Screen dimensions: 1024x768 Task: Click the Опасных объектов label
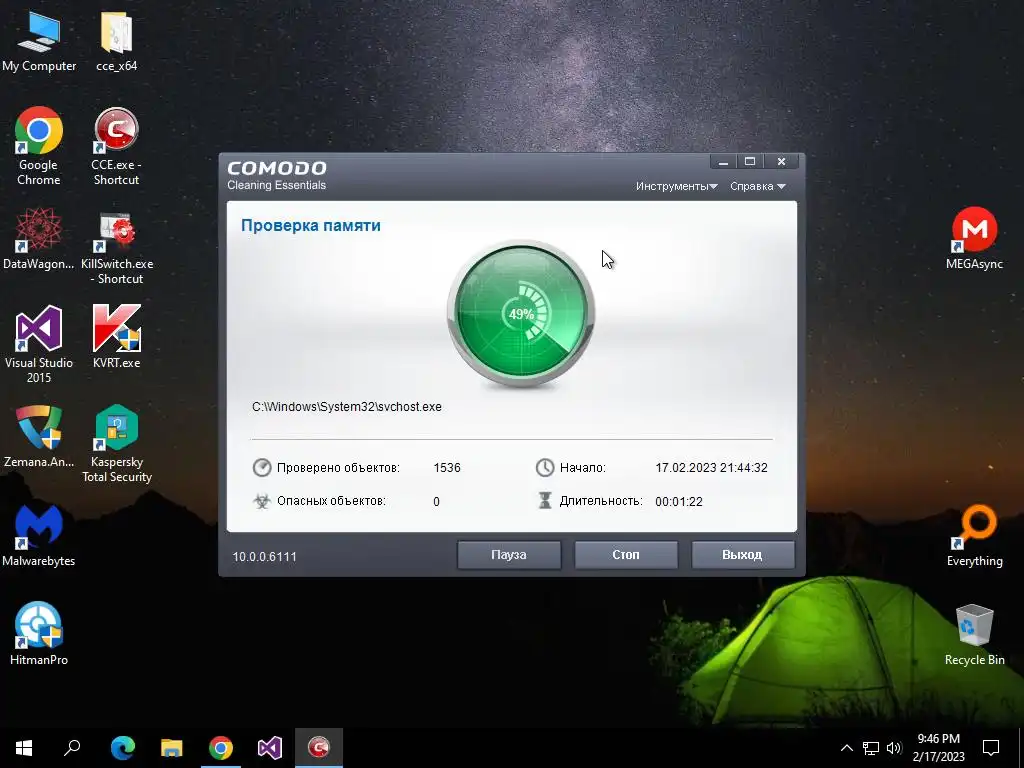[x=331, y=501]
